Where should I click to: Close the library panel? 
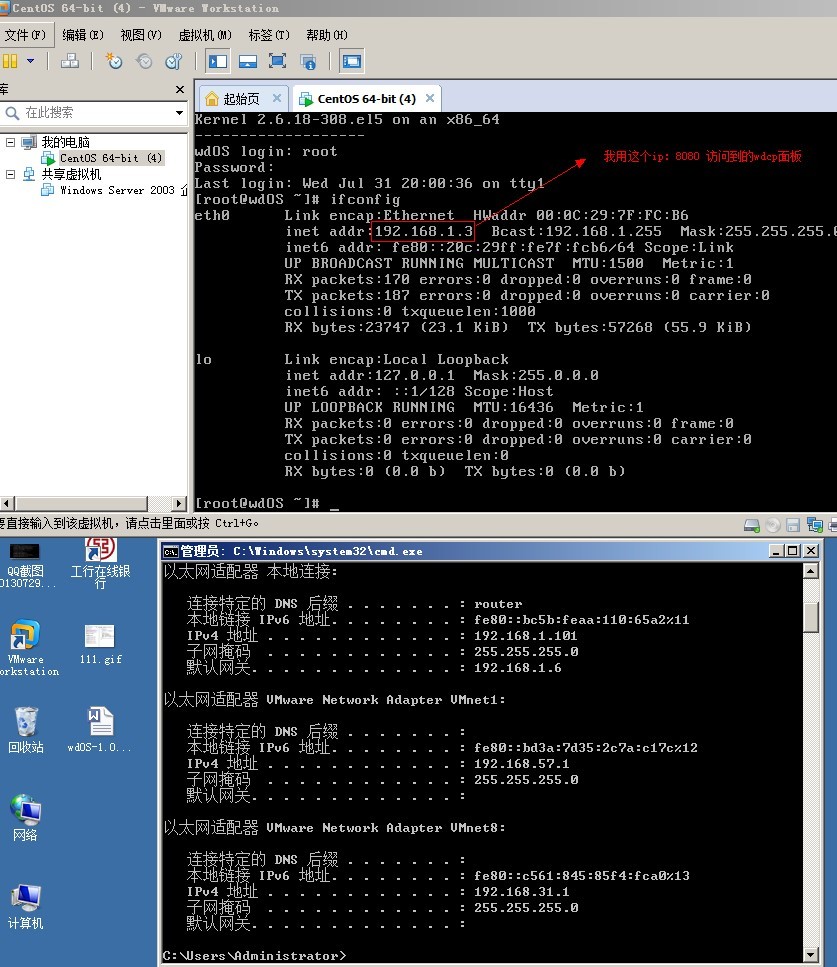click(x=179, y=89)
